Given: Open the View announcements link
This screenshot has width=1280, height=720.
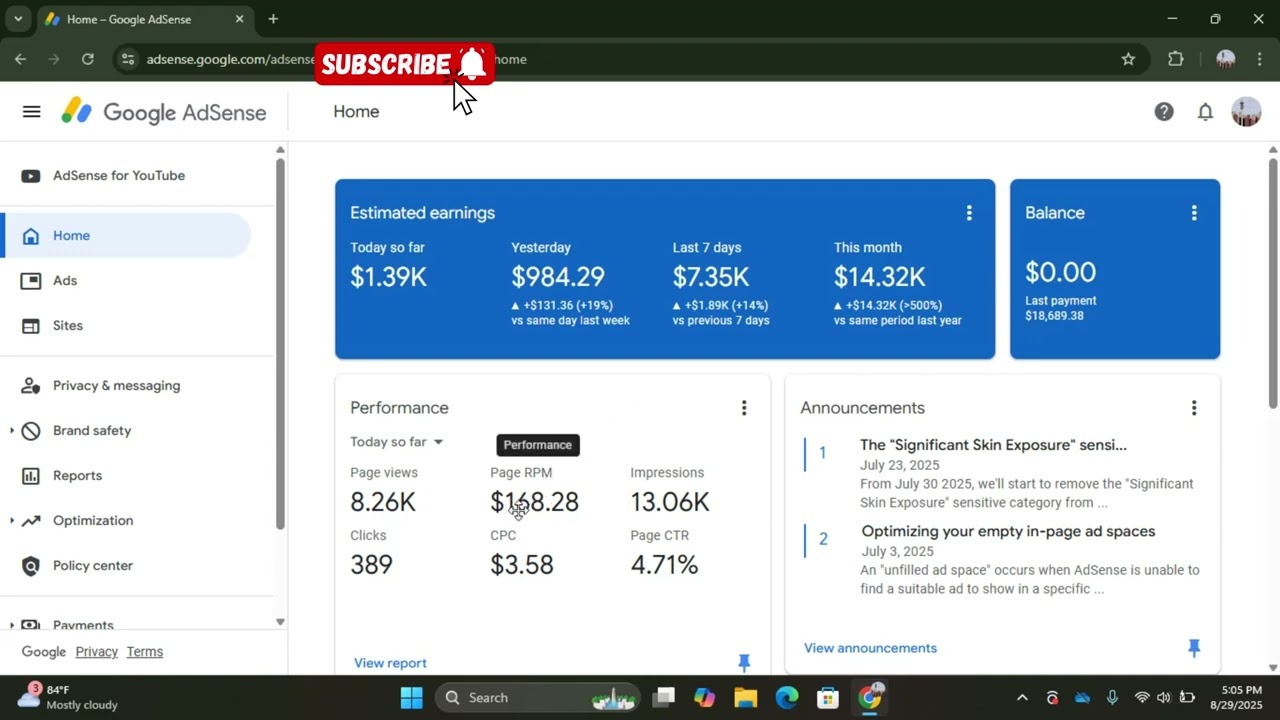Looking at the screenshot, I should 870,648.
